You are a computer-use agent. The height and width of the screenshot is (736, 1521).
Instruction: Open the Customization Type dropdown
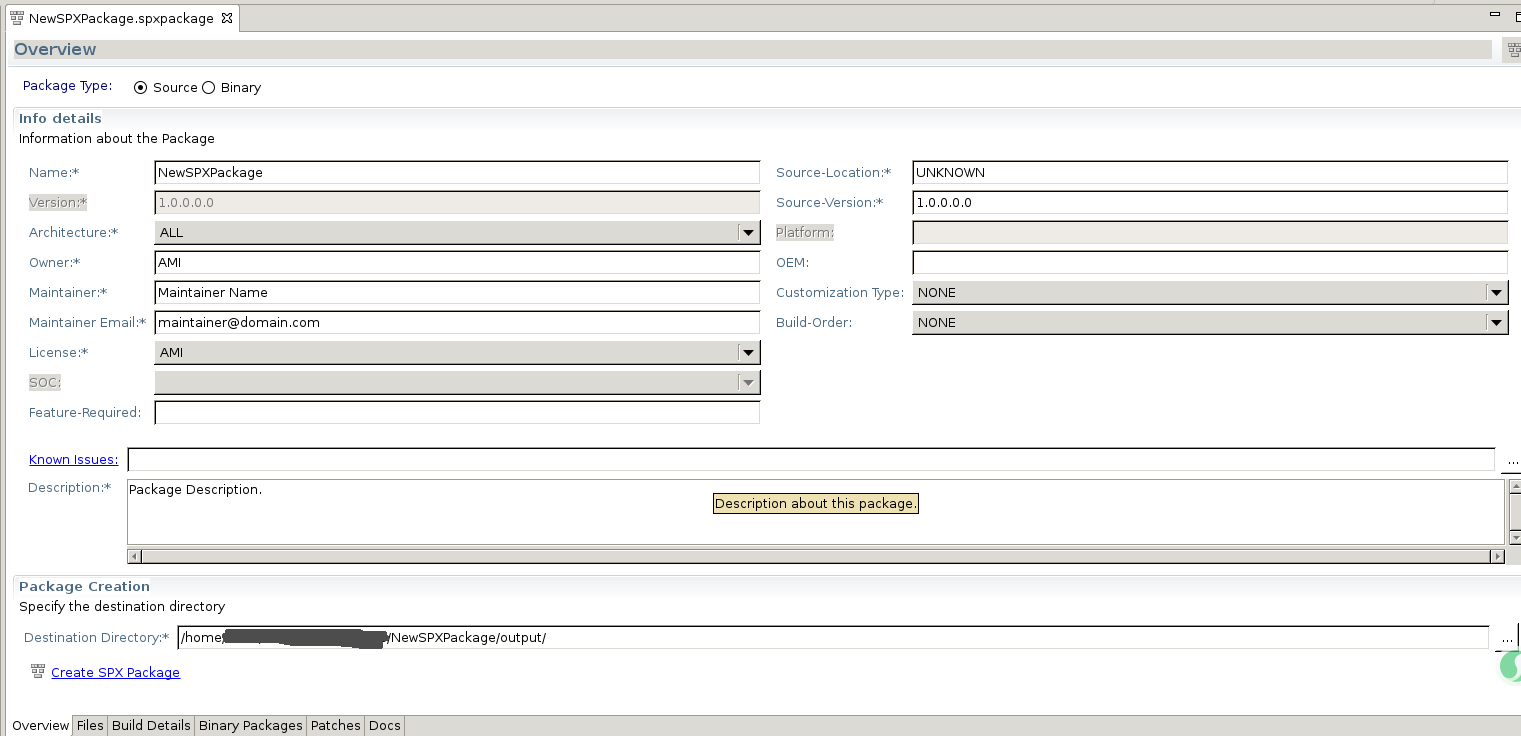1497,292
